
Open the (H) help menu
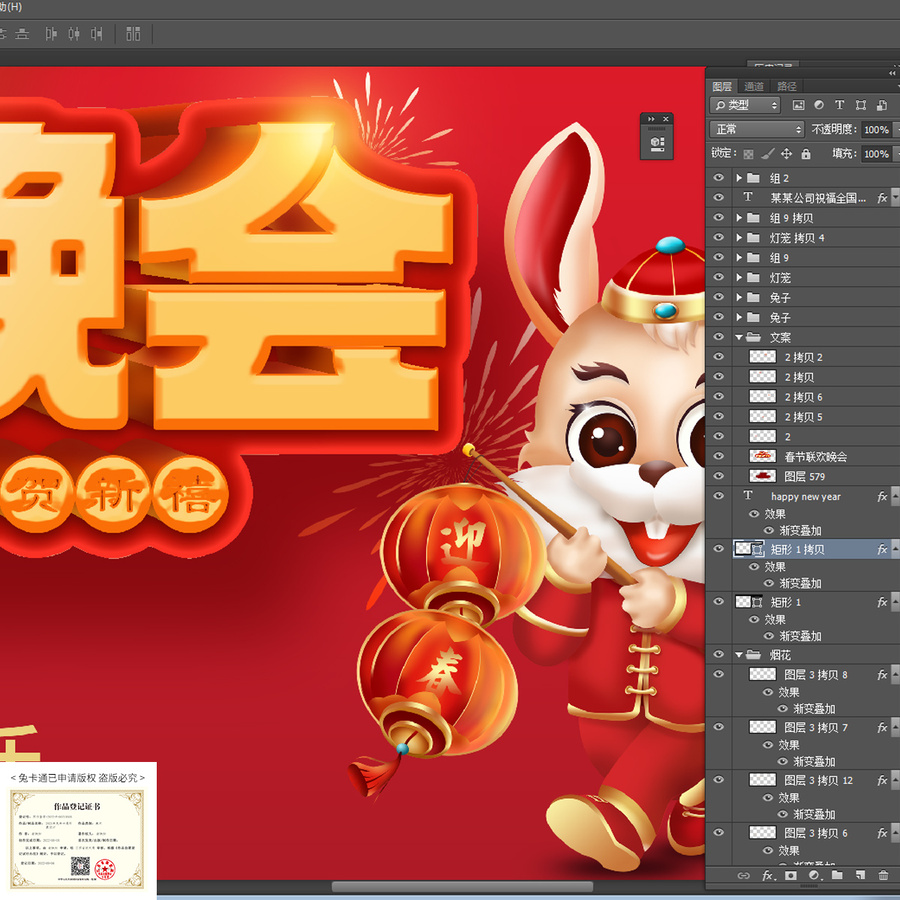pos(11,7)
